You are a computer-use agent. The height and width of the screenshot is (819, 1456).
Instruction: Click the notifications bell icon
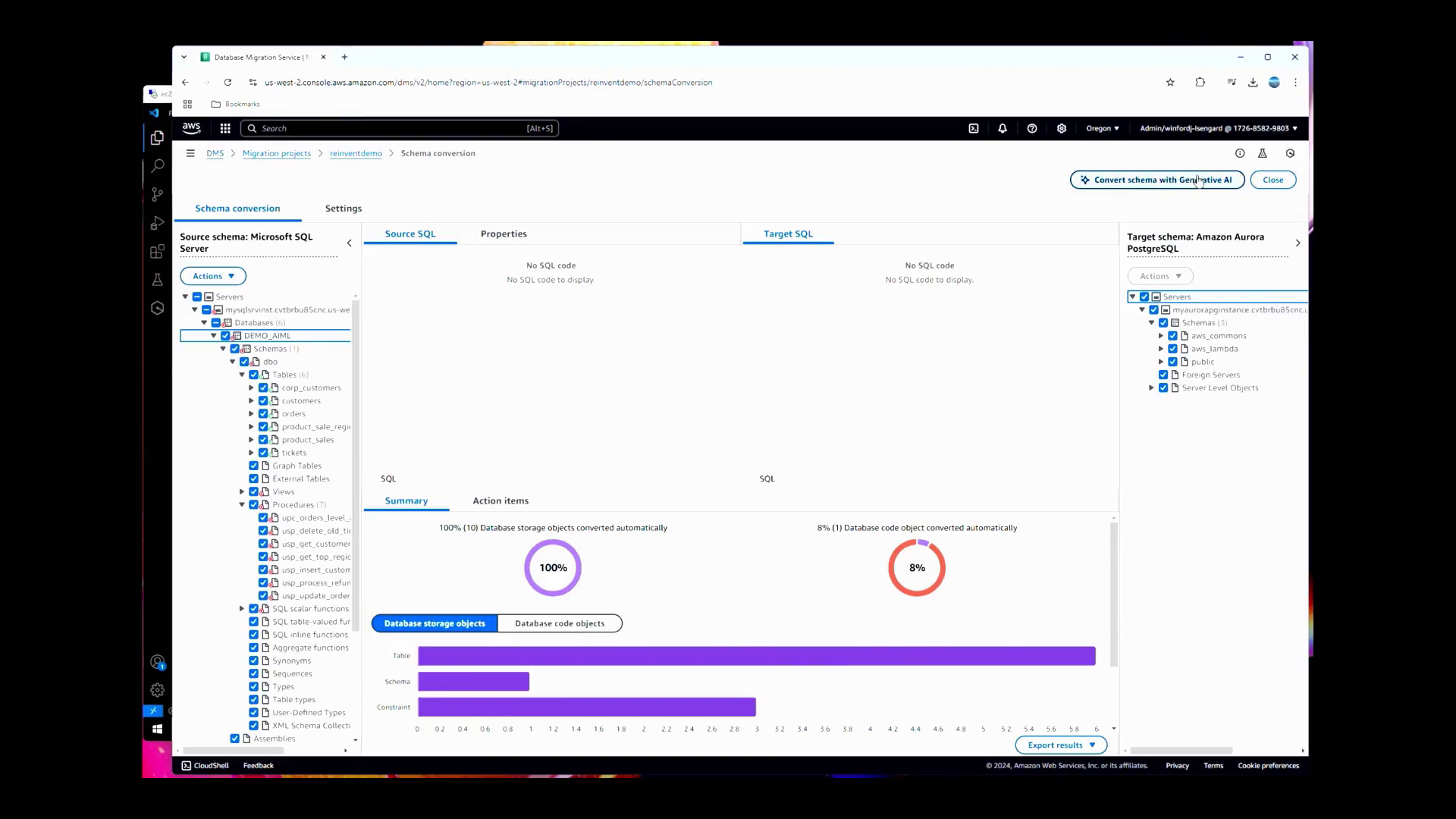(x=1003, y=128)
